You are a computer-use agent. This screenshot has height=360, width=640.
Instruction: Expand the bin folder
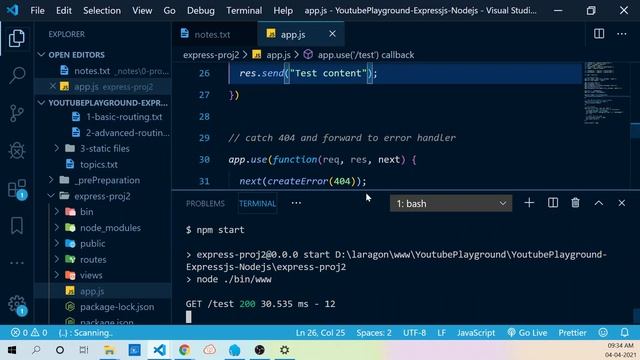click(57, 211)
